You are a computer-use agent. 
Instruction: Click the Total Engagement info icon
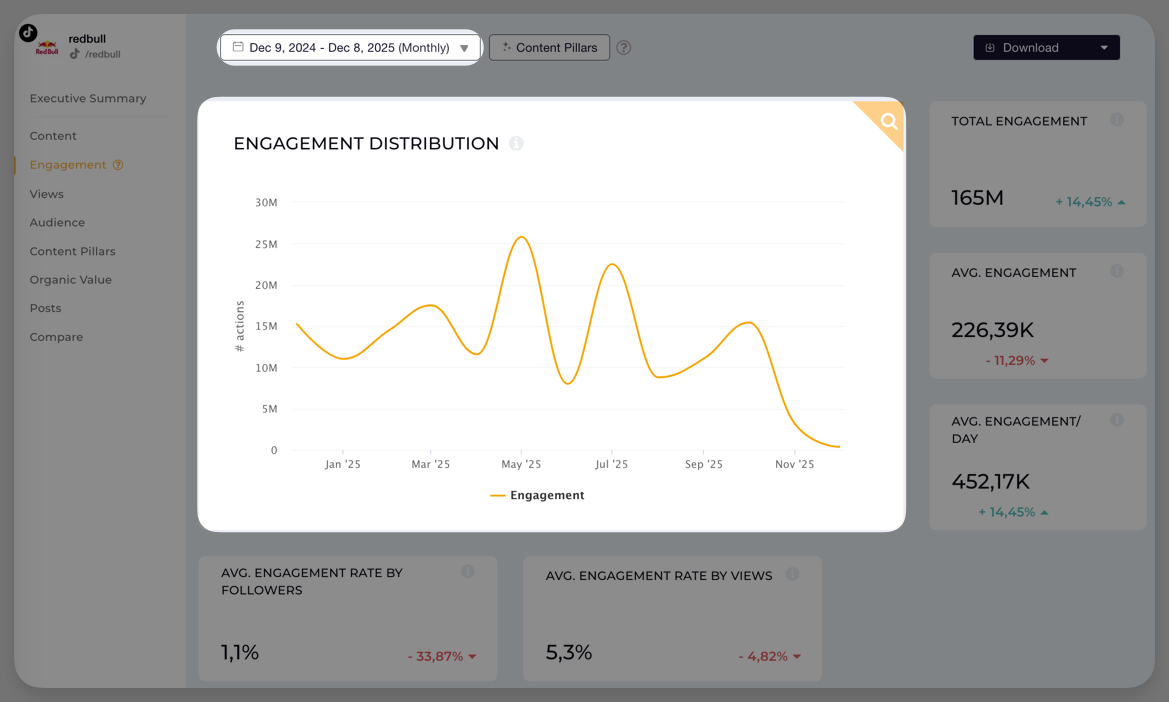point(1116,120)
